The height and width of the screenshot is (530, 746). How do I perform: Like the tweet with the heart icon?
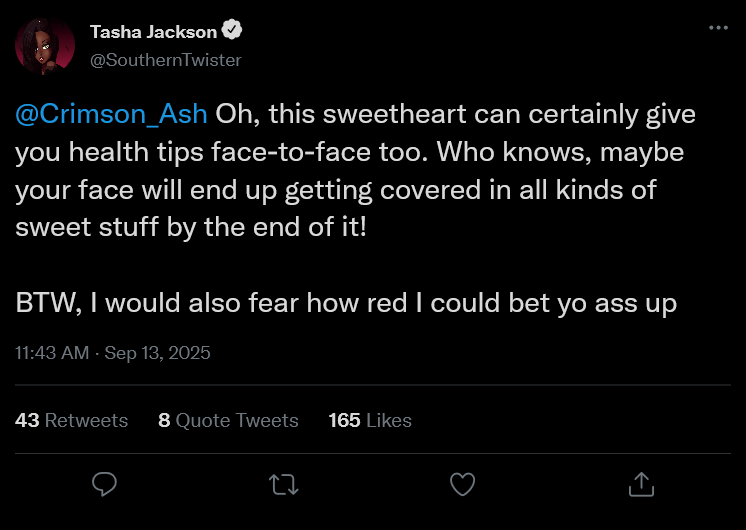pos(461,485)
